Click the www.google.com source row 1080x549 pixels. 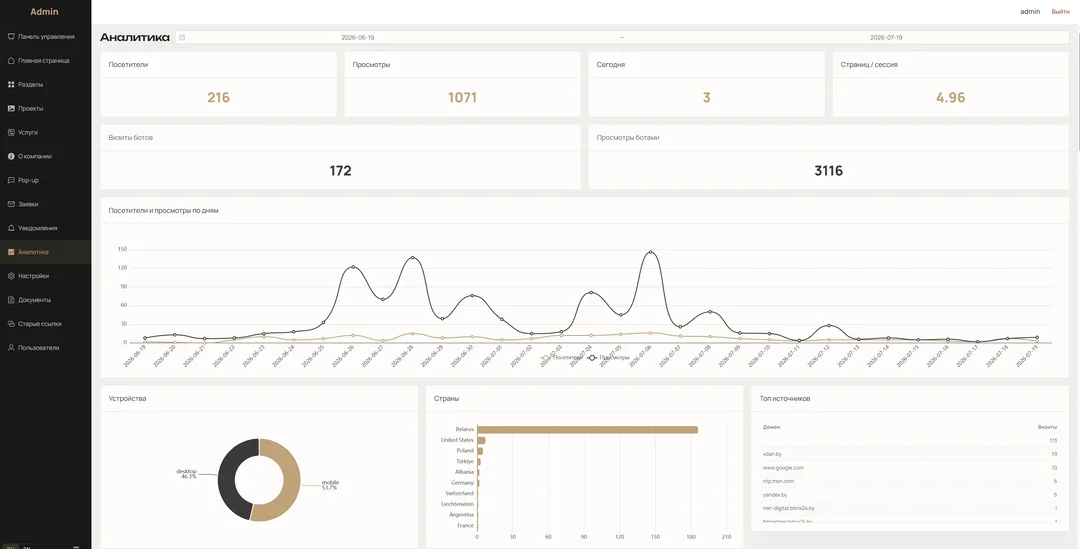click(910, 468)
